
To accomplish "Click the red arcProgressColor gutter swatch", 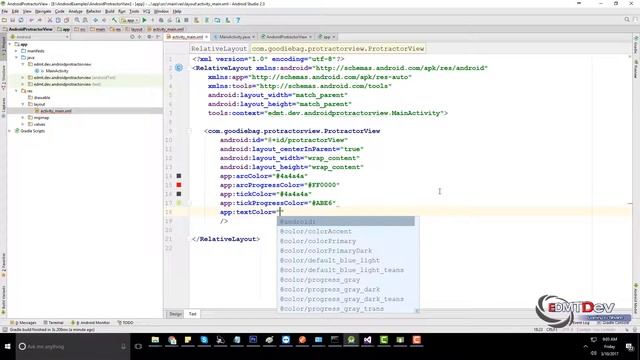I will pos(179,185).
